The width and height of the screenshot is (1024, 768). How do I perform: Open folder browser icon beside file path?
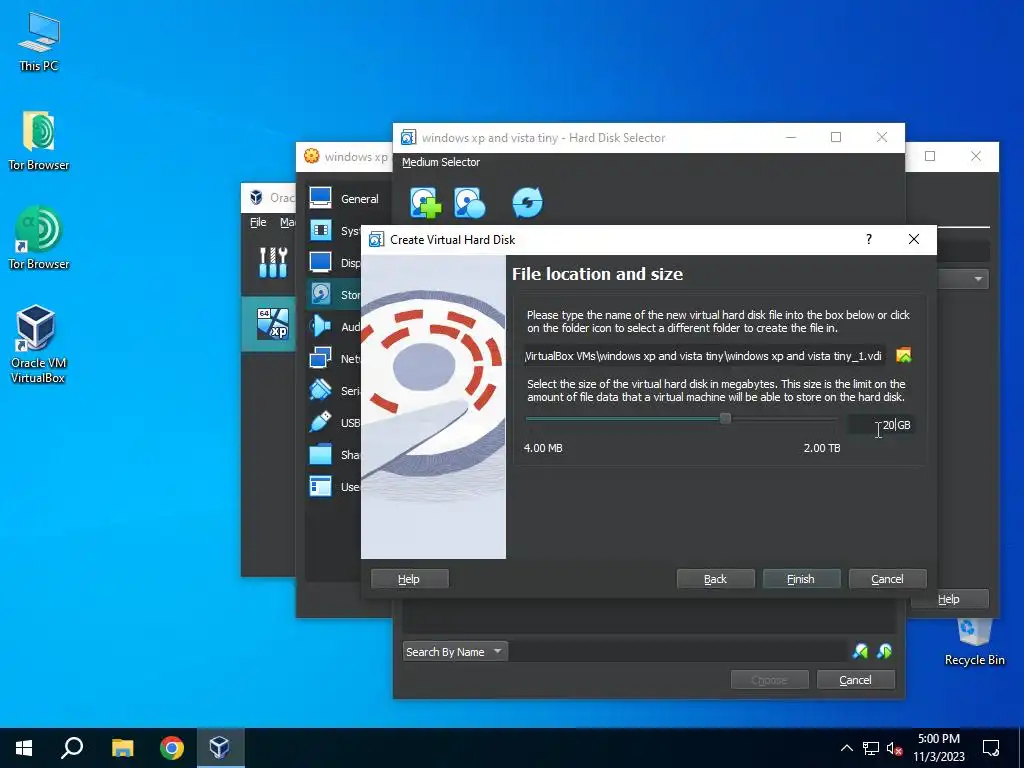pyautogui.click(x=904, y=356)
